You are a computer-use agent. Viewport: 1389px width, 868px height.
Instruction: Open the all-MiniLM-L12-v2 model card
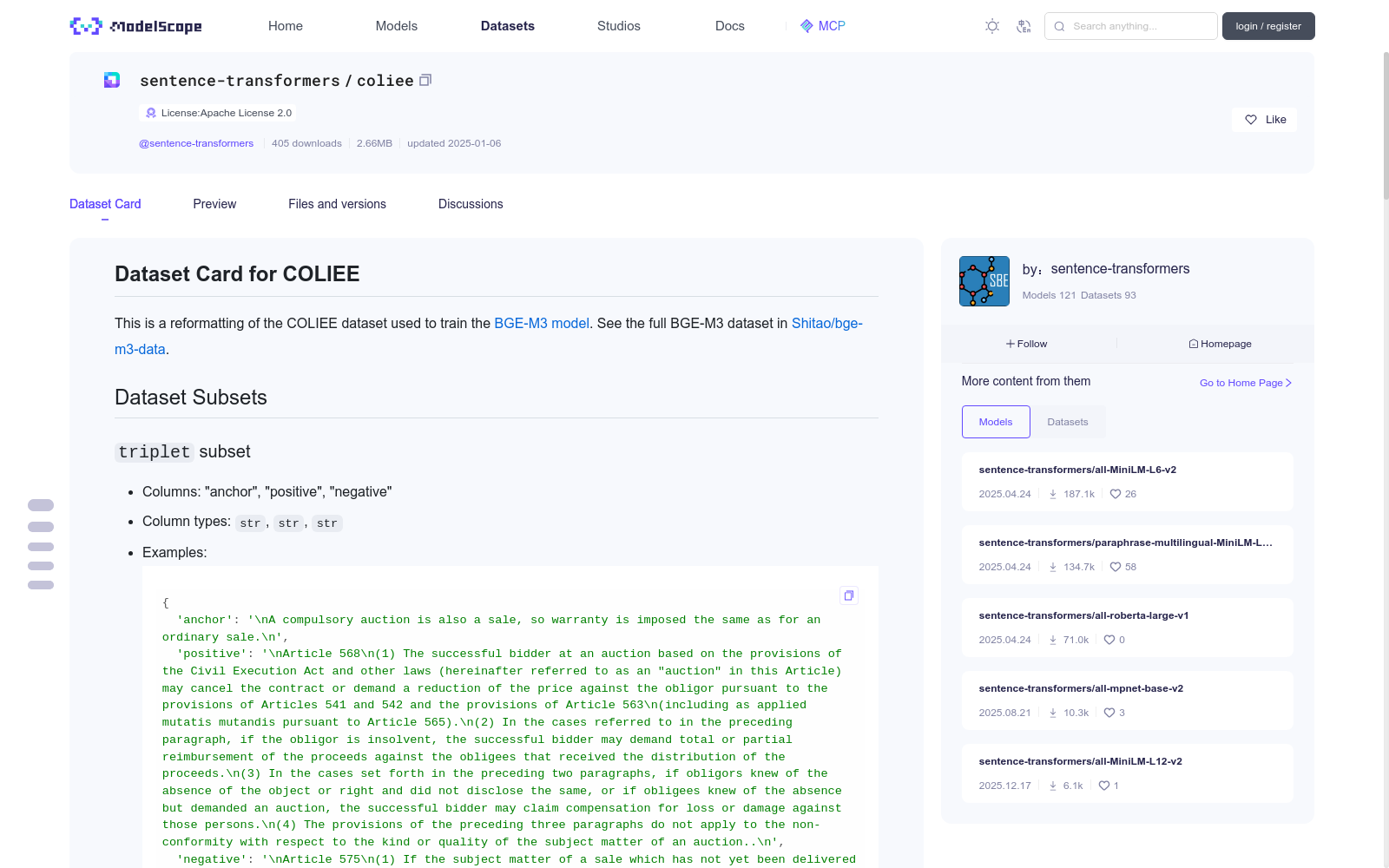click(1128, 773)
